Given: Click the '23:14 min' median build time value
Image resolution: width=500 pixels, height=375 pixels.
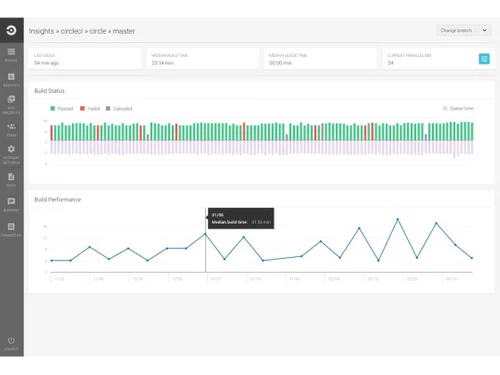Looking at the screenshot, I should click(163, 63).
